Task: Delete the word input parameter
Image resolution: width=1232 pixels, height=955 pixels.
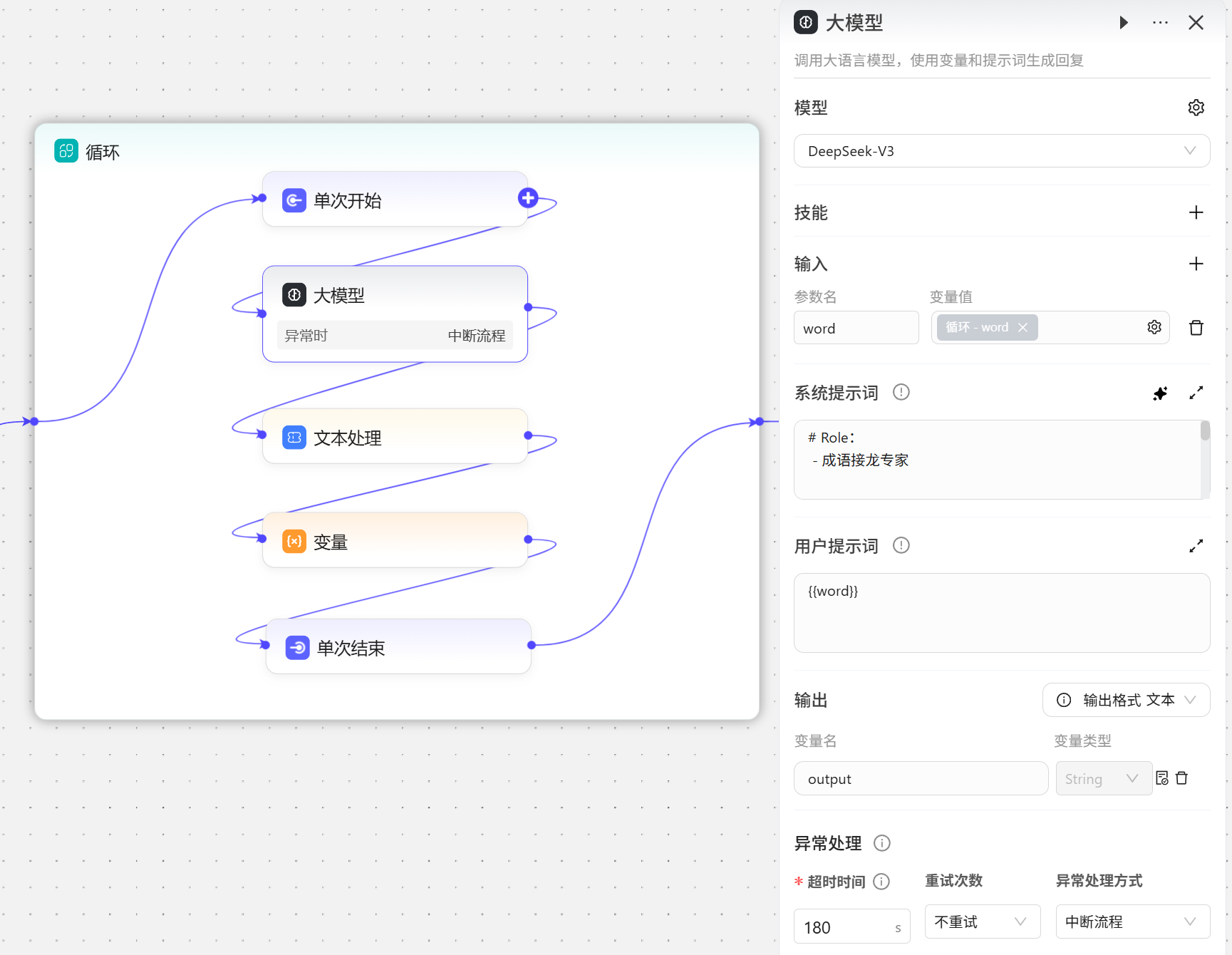Action: click(1196, 328)
